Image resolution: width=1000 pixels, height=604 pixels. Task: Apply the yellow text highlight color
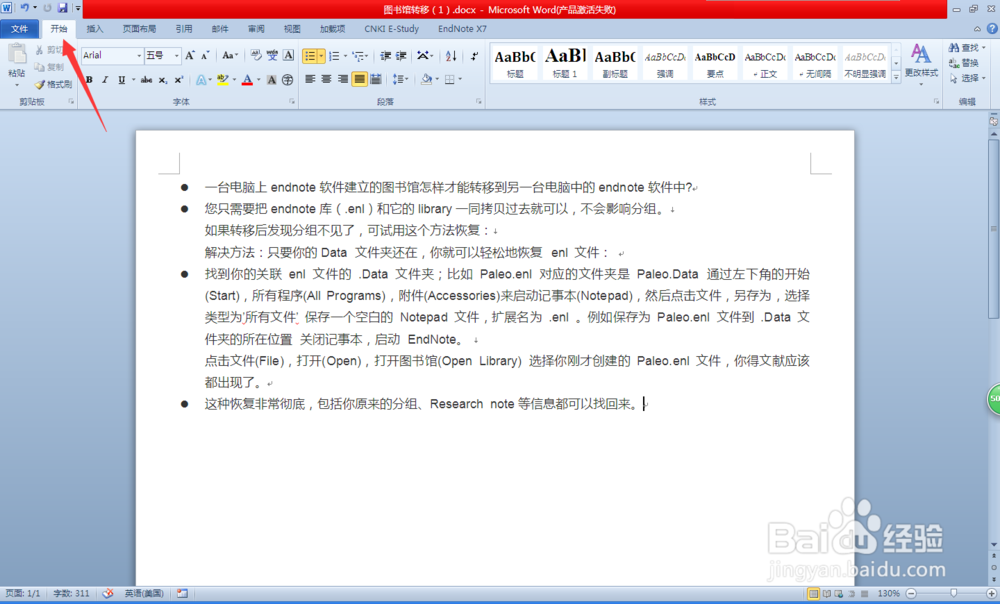pyautogui.click(x=223, y=80)
